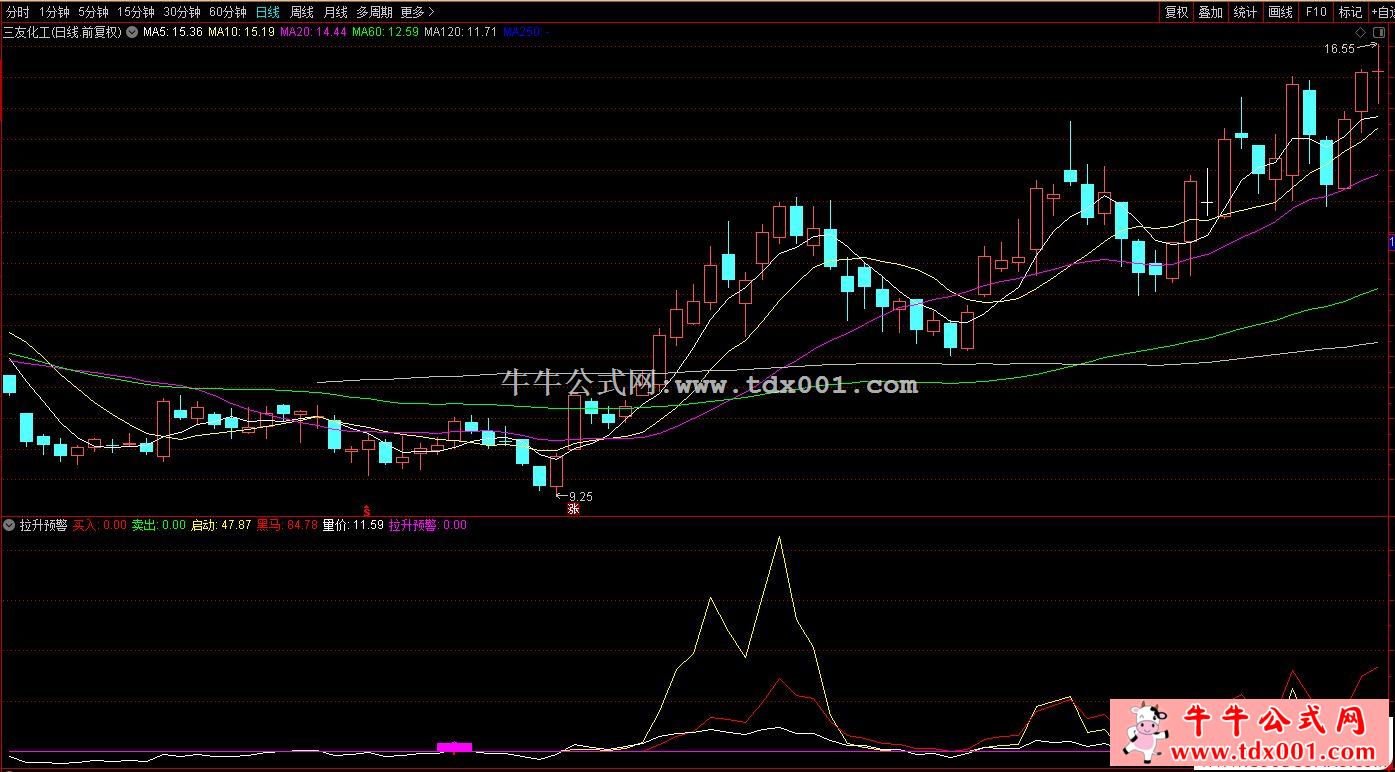Expand dropdown next to 三友化工 title
This screenshot has width=1395, height=772.
tap(131, 32)
